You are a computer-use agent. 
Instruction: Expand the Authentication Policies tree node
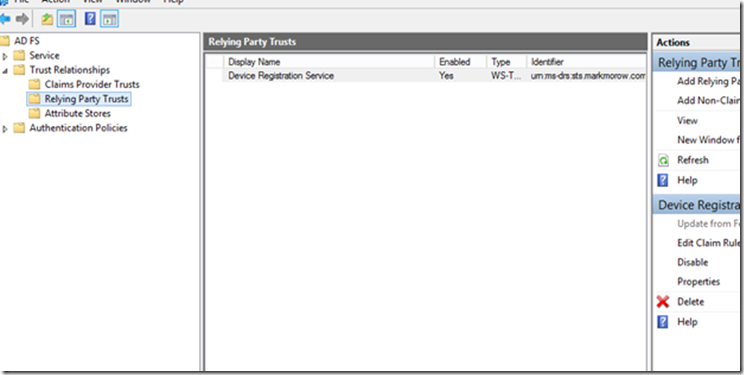pos(5,129)
